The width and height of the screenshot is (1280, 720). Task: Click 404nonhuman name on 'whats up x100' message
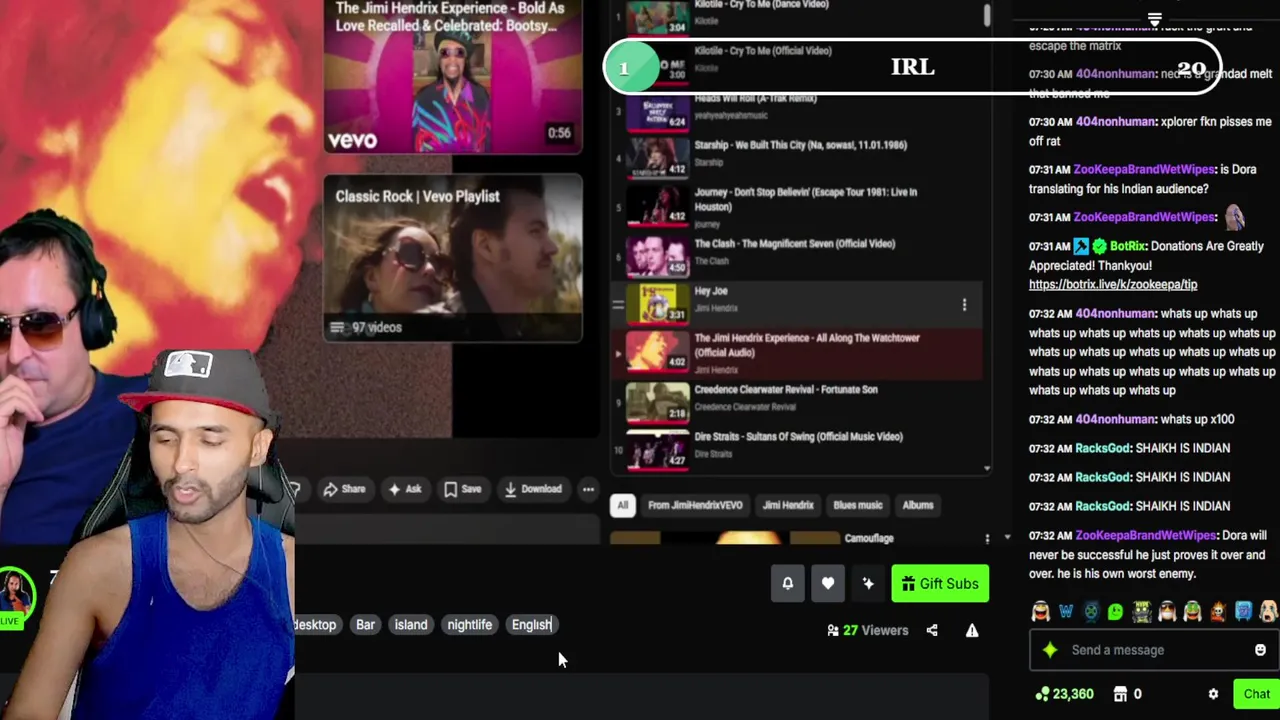(x=1115, y=420)
